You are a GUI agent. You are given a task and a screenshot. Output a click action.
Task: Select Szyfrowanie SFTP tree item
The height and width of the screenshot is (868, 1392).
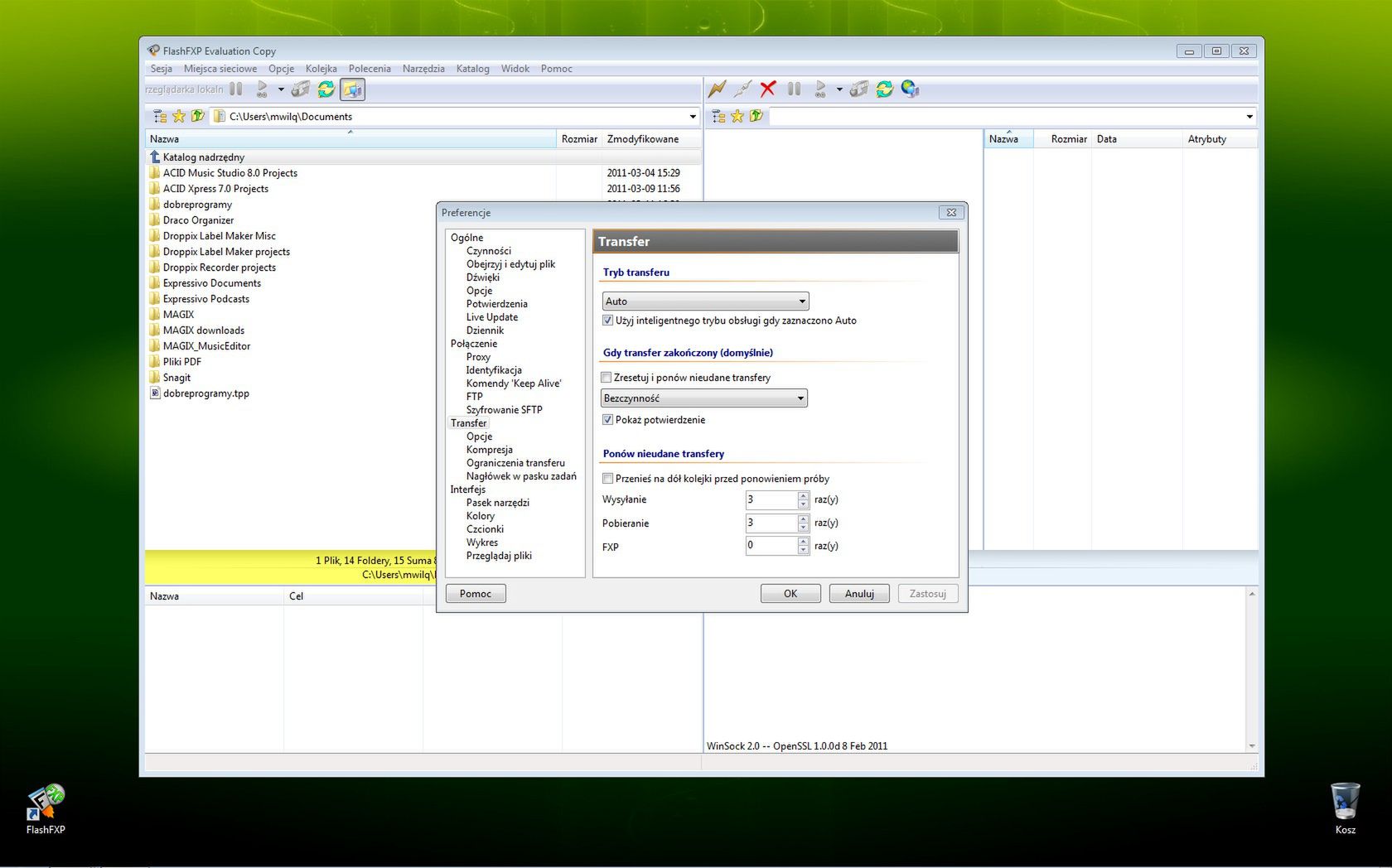504,410
